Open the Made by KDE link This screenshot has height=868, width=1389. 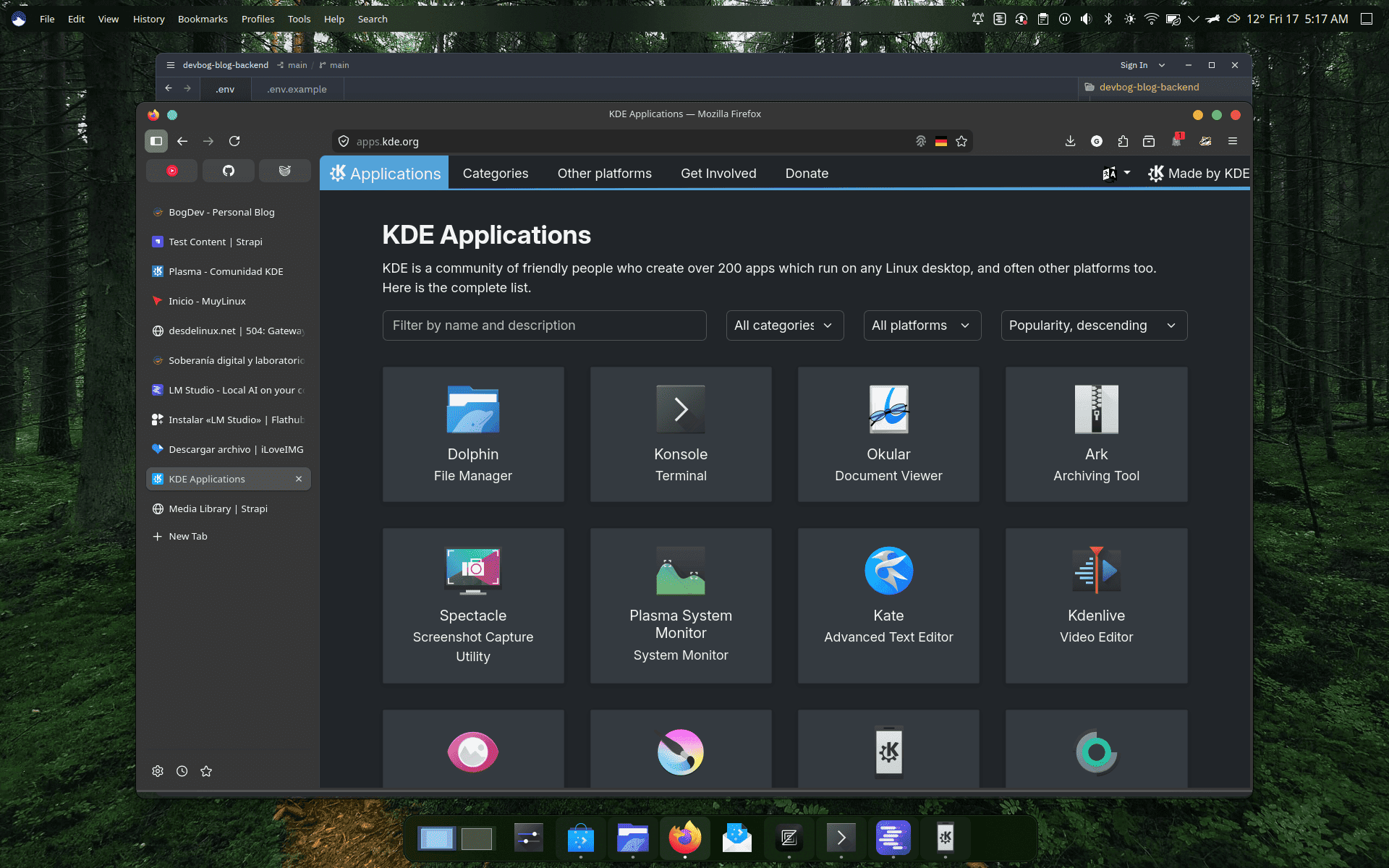coord(1199,174)
